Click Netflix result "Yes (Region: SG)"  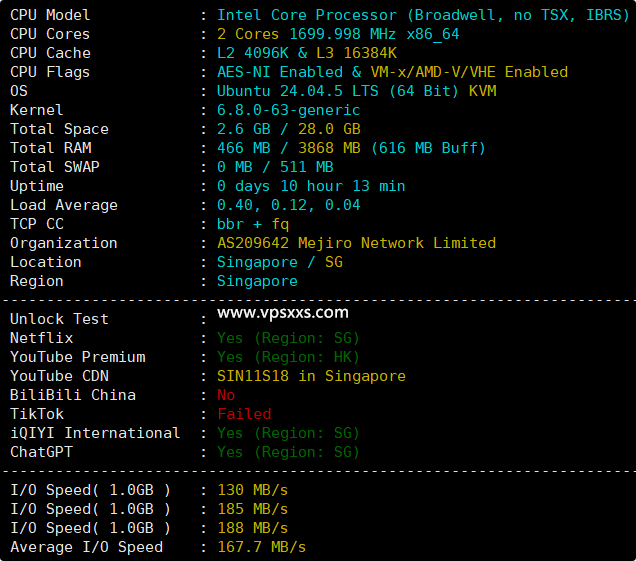pyautogui.click(x=288, y=338)
